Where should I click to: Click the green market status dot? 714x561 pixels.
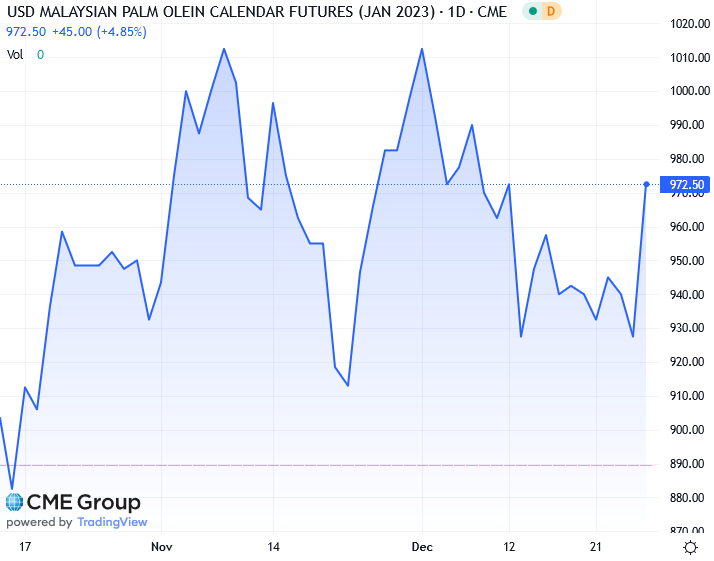(x=532, y=11)
